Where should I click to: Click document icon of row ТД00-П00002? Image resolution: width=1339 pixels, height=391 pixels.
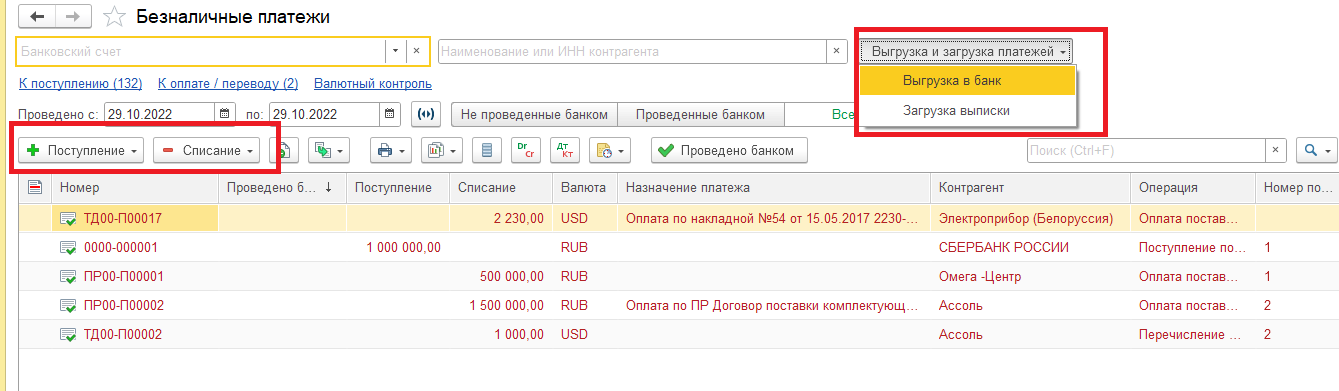[68, 334]
